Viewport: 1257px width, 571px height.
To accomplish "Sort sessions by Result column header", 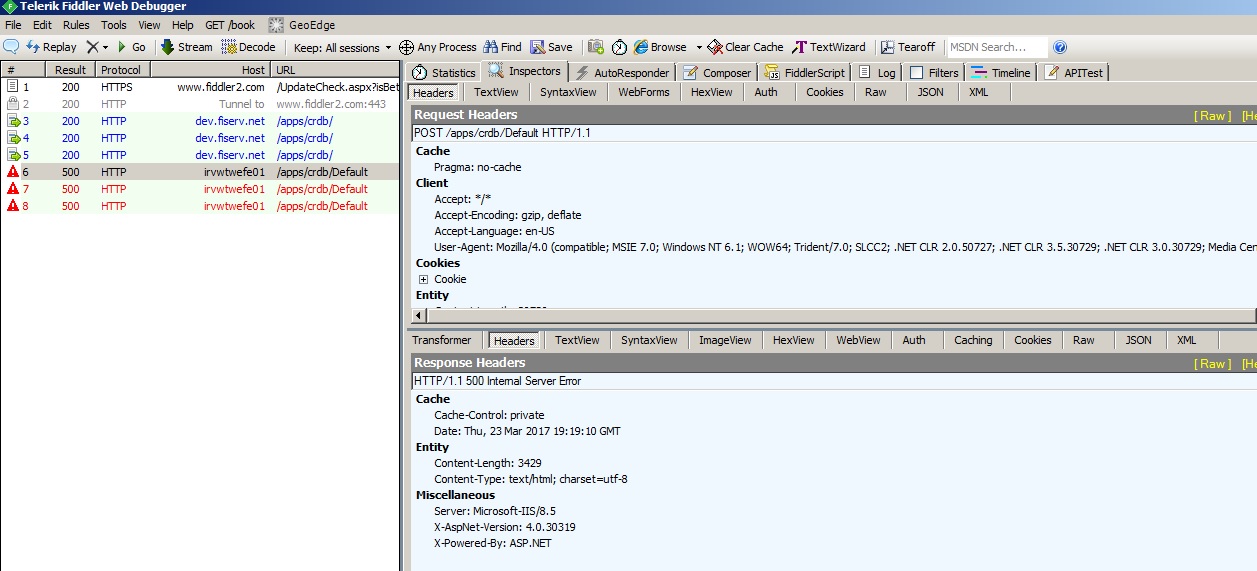I will coord(72,70).
